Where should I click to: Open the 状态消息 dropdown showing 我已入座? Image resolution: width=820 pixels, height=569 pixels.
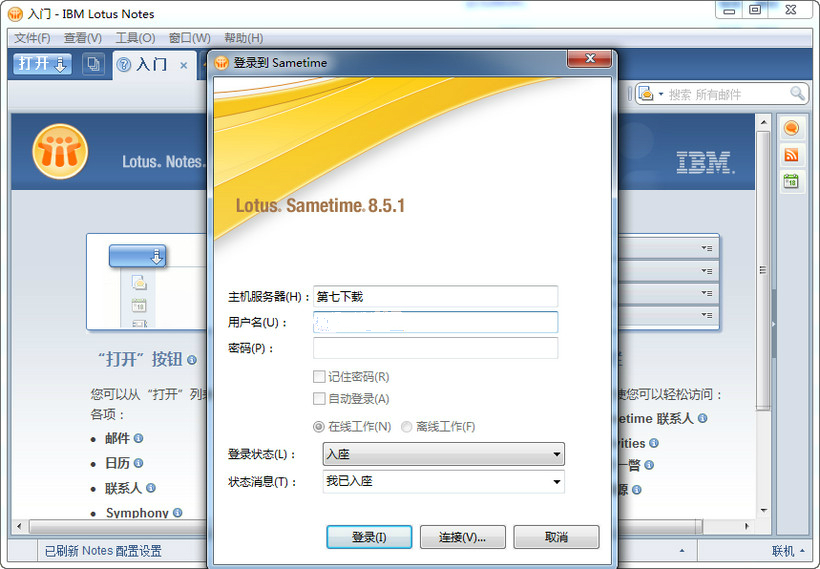443,481
